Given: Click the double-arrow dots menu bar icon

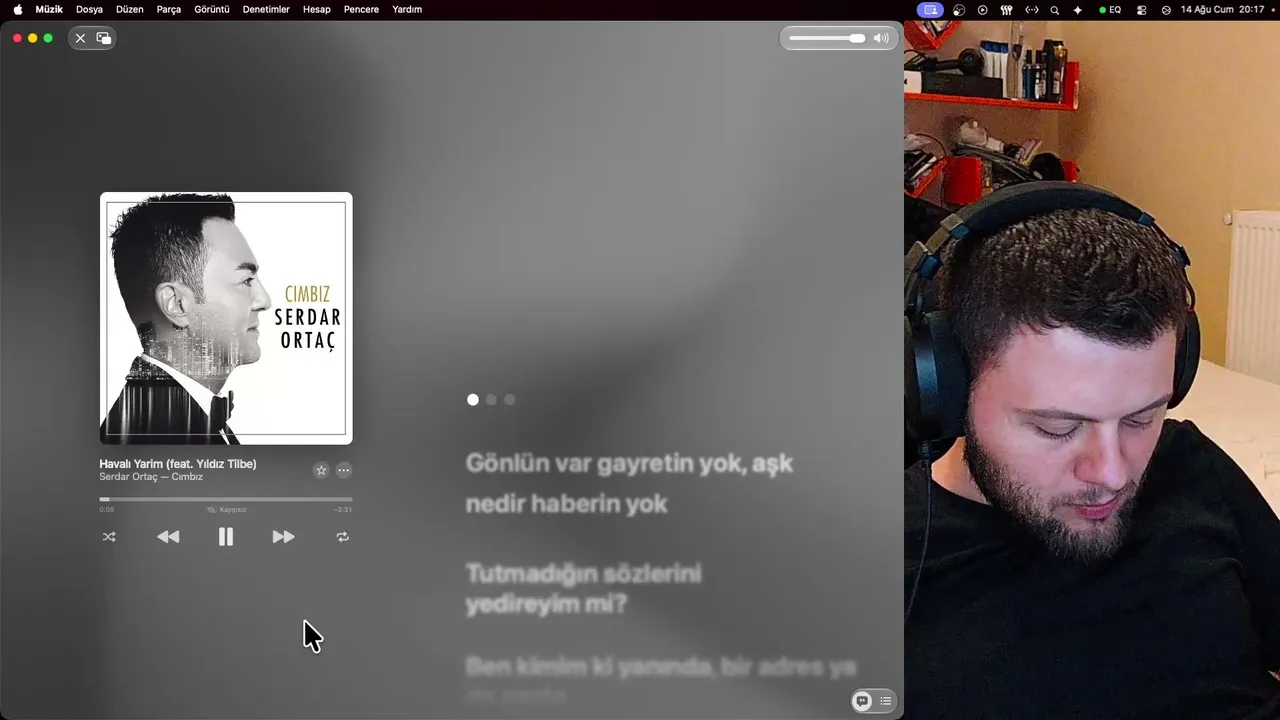Looking at the screenshot, I should pos(1032,10).
